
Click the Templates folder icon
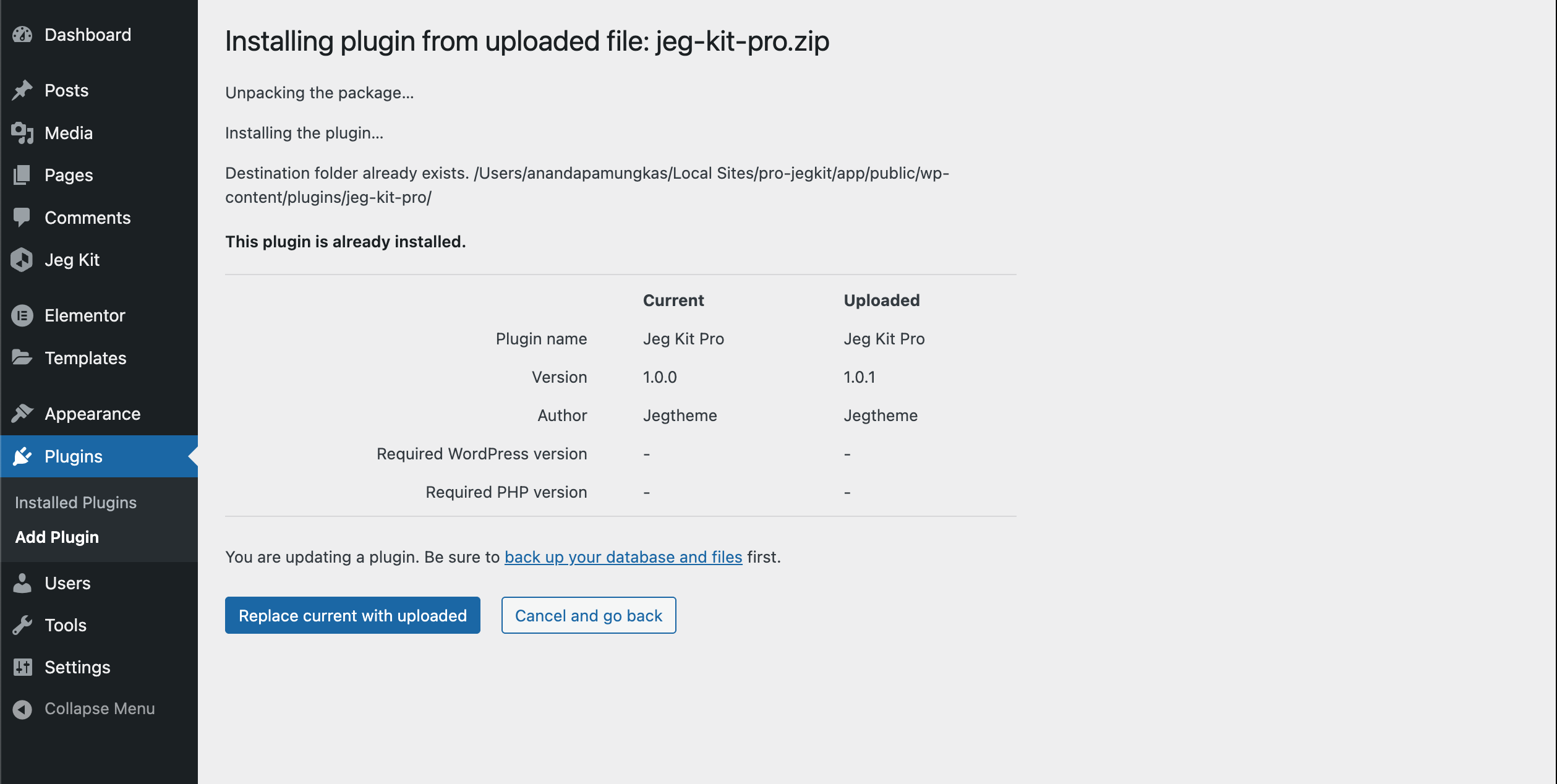(22, 358)
